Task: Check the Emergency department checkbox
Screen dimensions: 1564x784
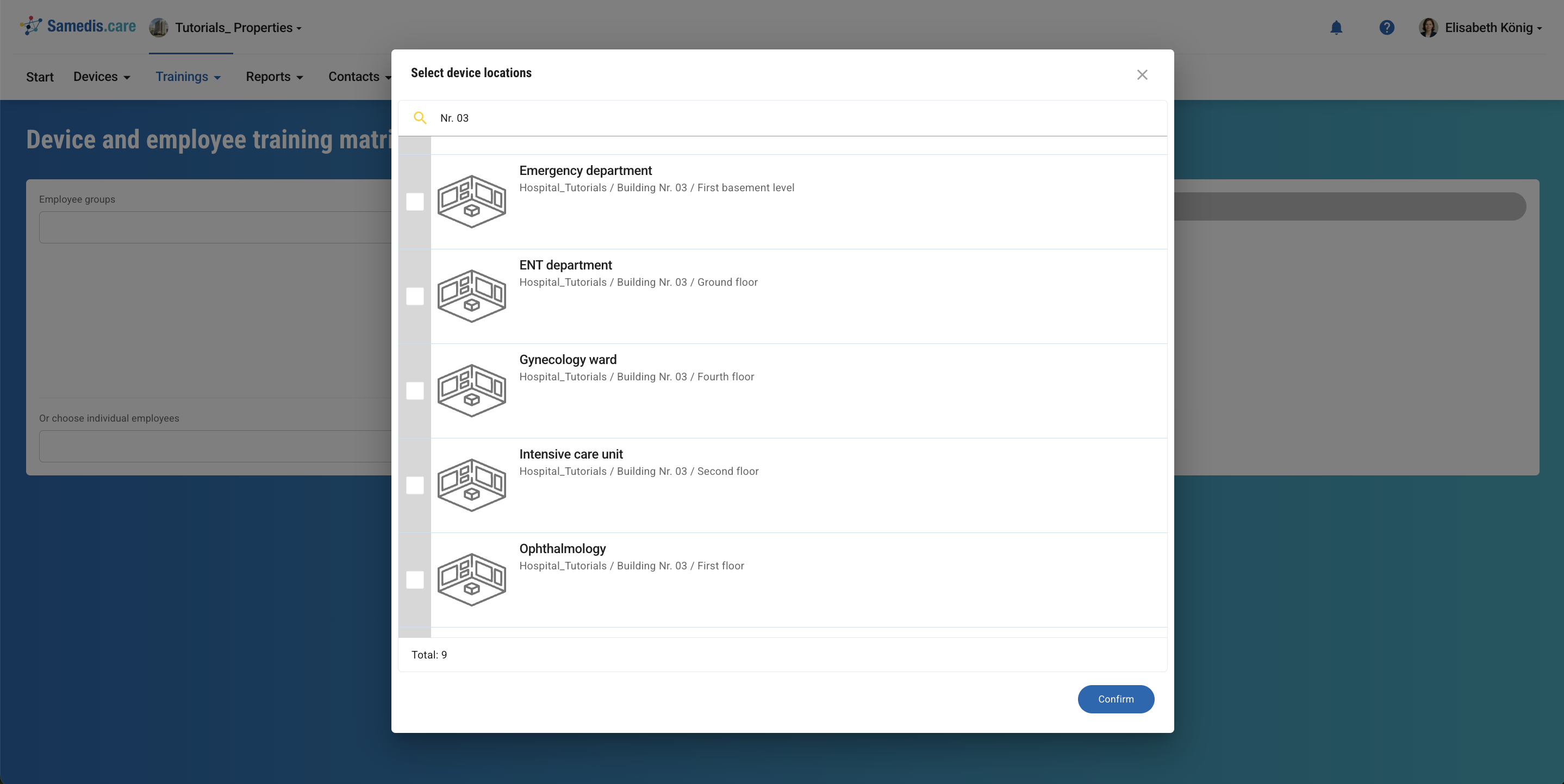Action: [415, 203]
